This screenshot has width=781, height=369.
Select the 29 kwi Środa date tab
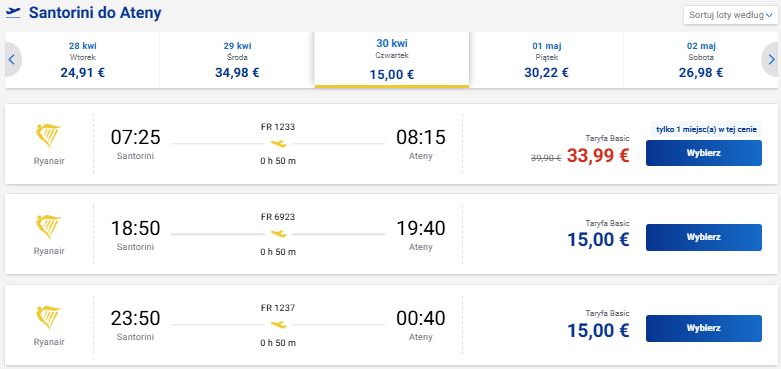(237, 60)
